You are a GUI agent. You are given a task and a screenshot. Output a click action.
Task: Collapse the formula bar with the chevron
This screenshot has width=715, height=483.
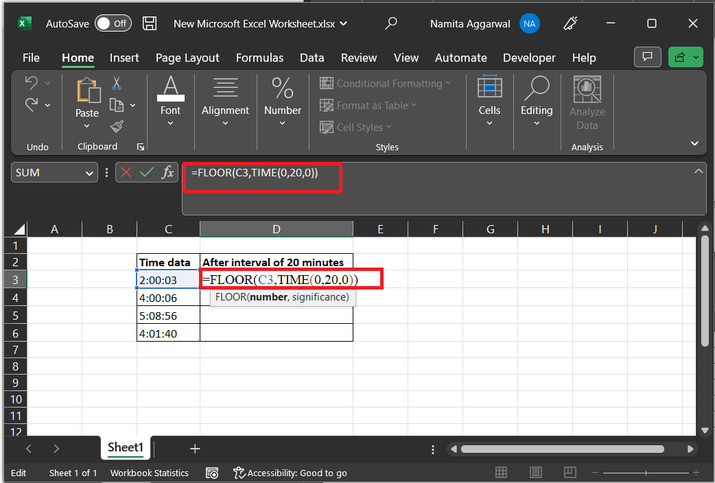(697, 172)
